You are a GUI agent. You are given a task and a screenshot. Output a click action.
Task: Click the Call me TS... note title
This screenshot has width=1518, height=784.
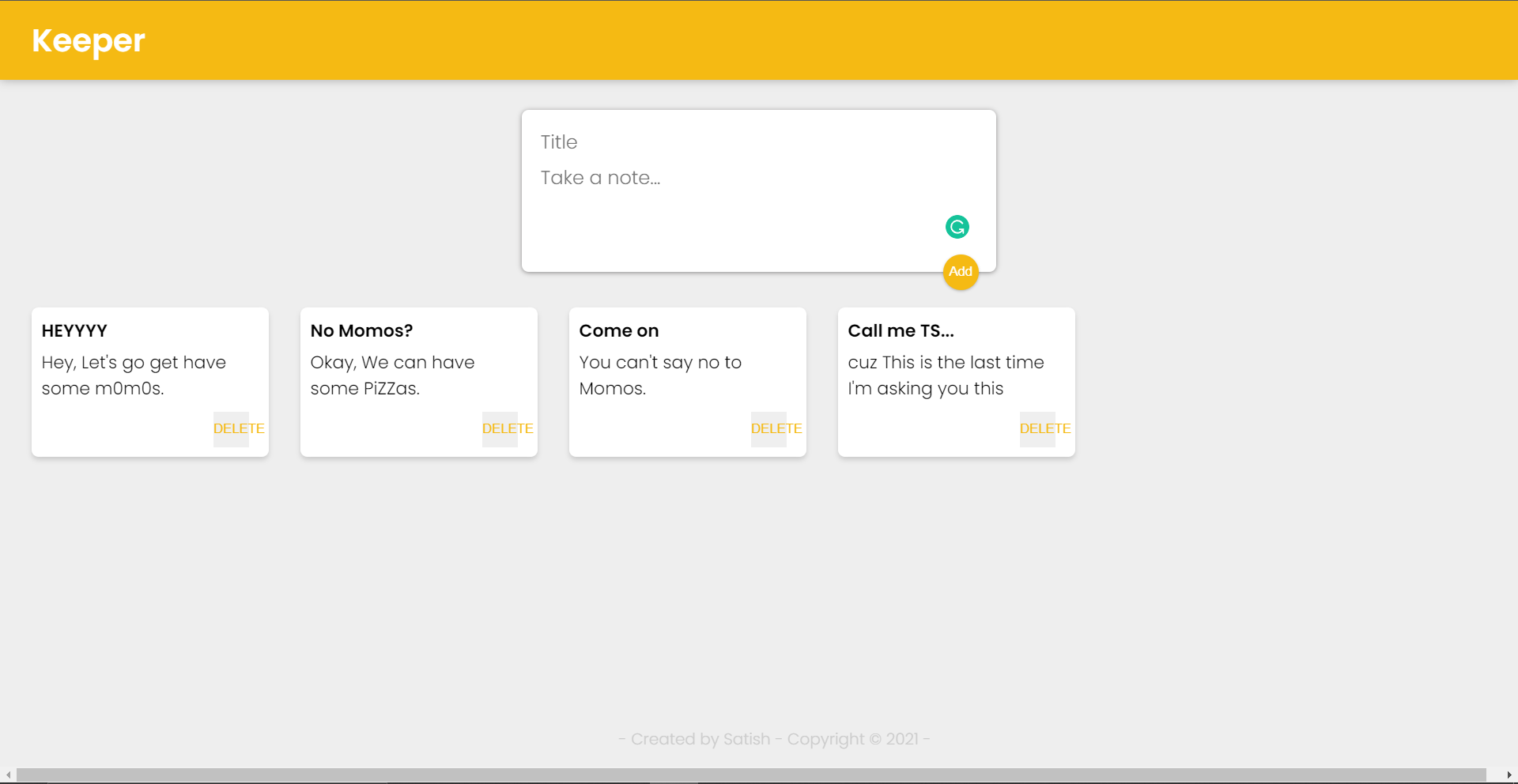[901, 330]
